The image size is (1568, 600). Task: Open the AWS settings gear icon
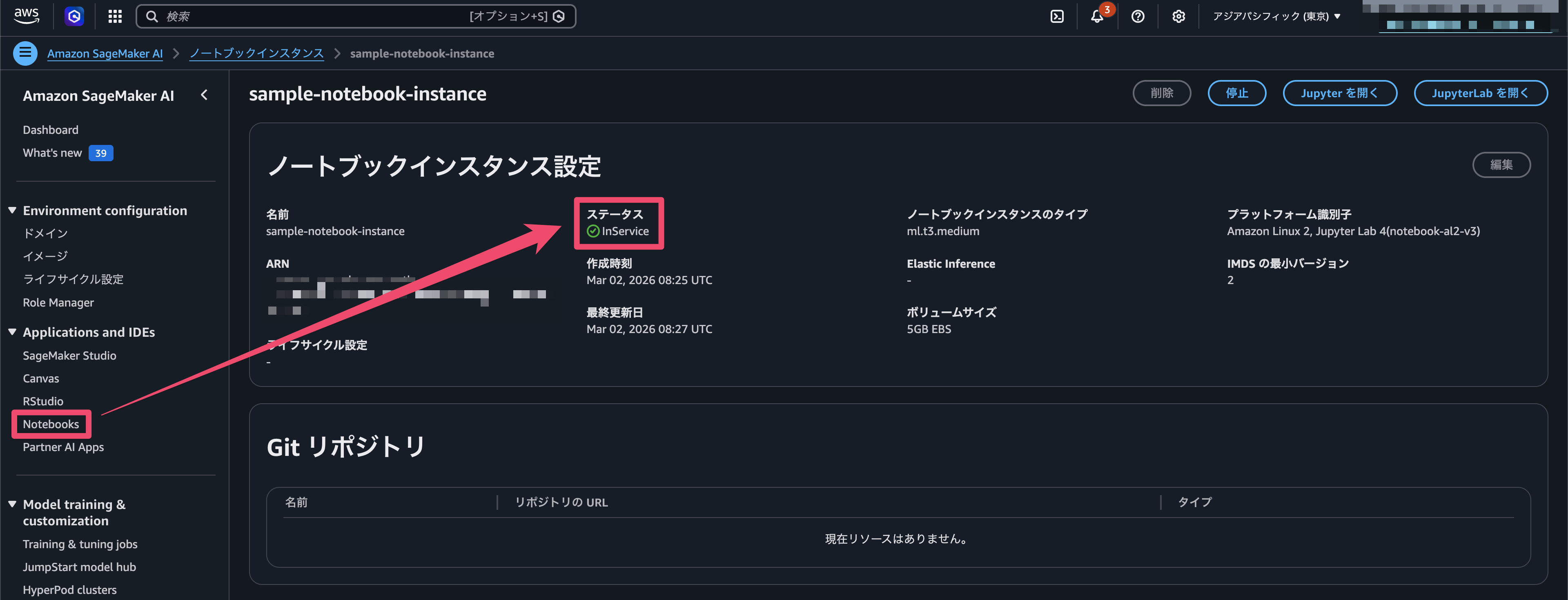(1178, 16)
